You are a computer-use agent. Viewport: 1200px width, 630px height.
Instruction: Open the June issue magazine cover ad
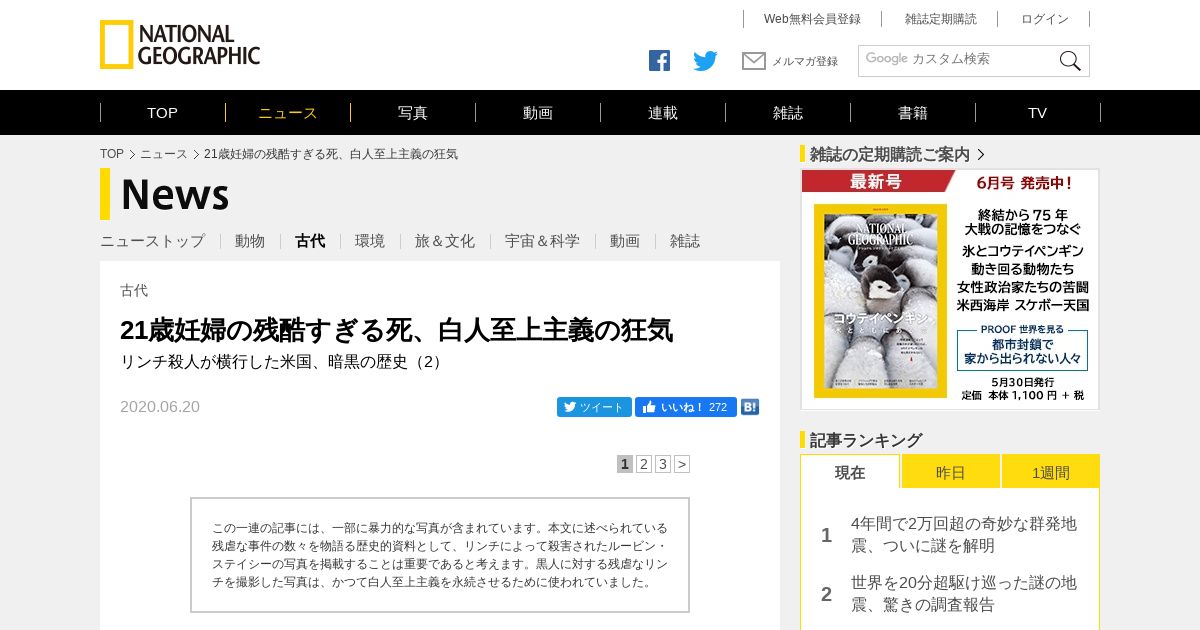(950, 289)
